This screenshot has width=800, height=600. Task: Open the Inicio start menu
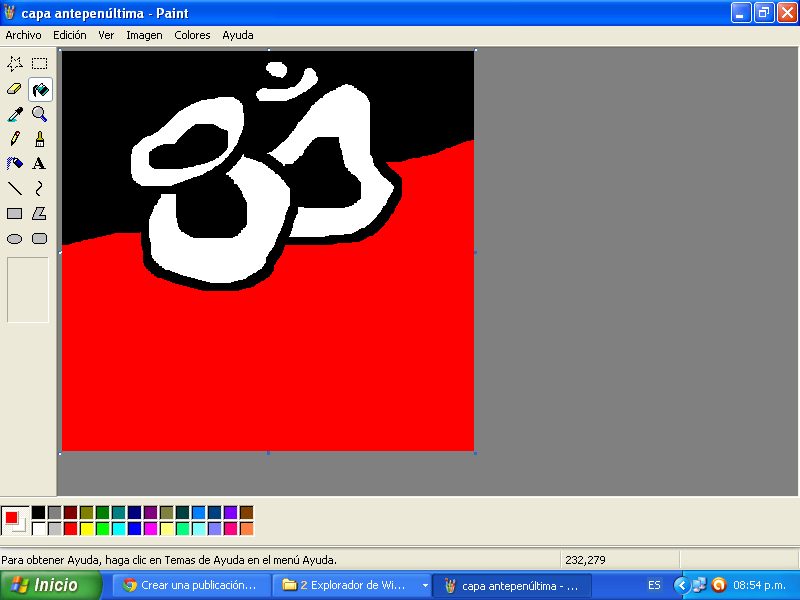click(51, 585)
